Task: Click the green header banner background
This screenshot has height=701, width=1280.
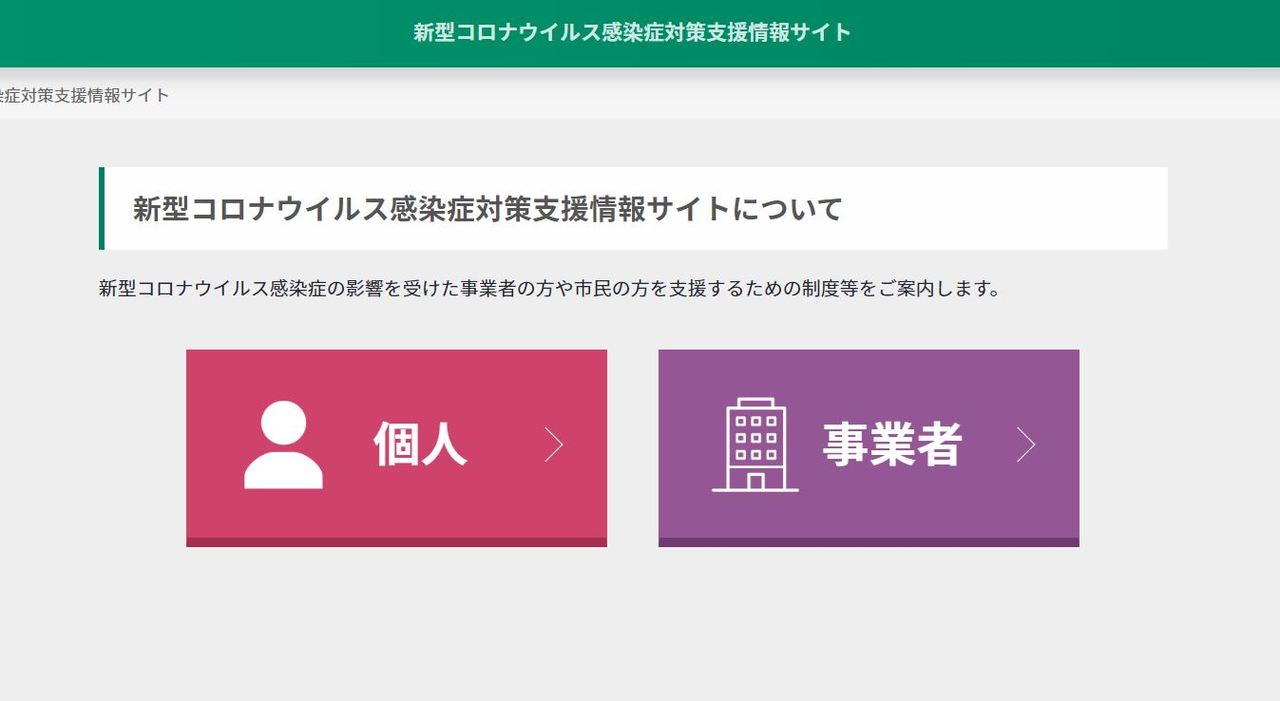Action: tap(1100, 32)
